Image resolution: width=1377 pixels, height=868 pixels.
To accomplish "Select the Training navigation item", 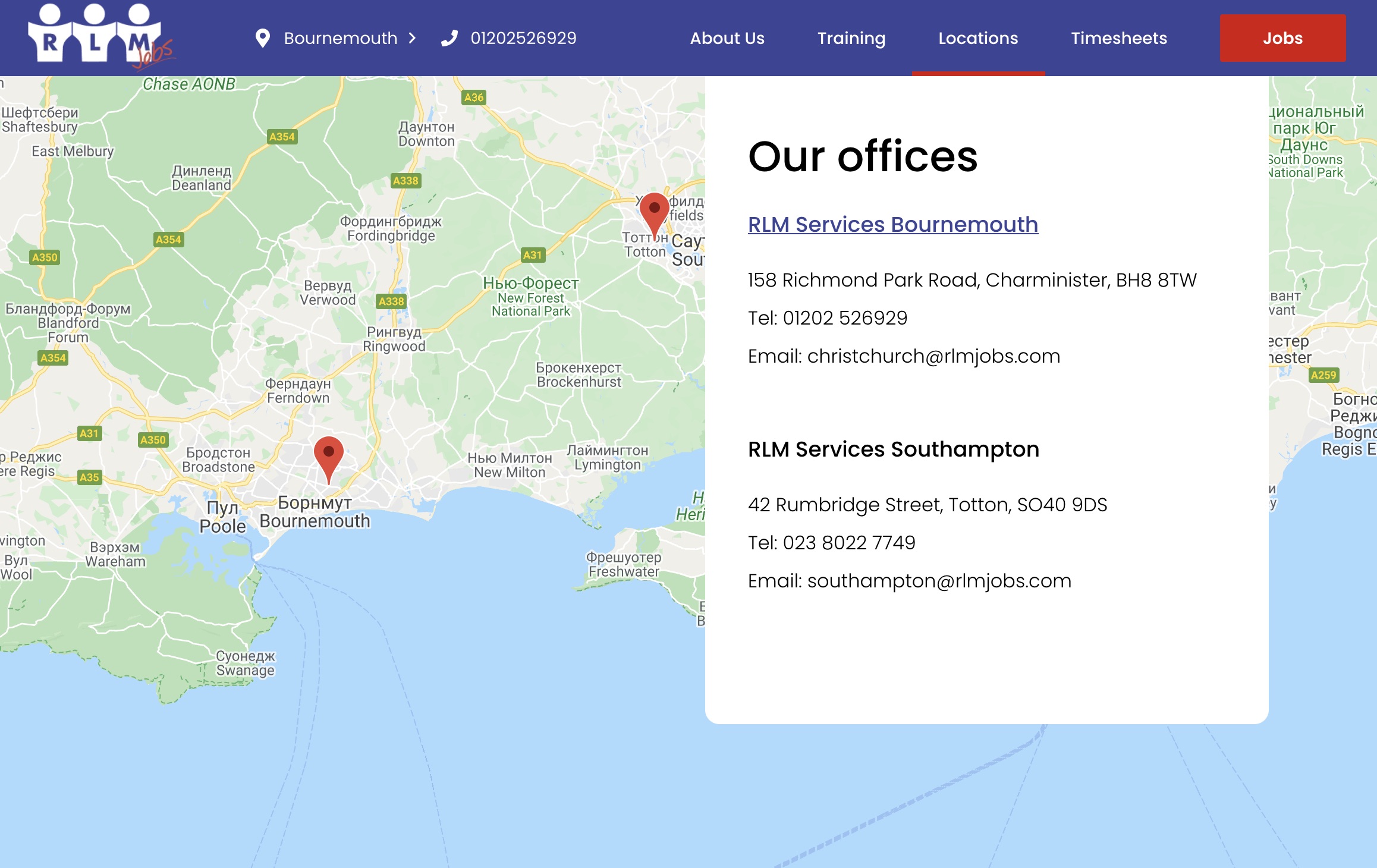I will click(851, 38).
